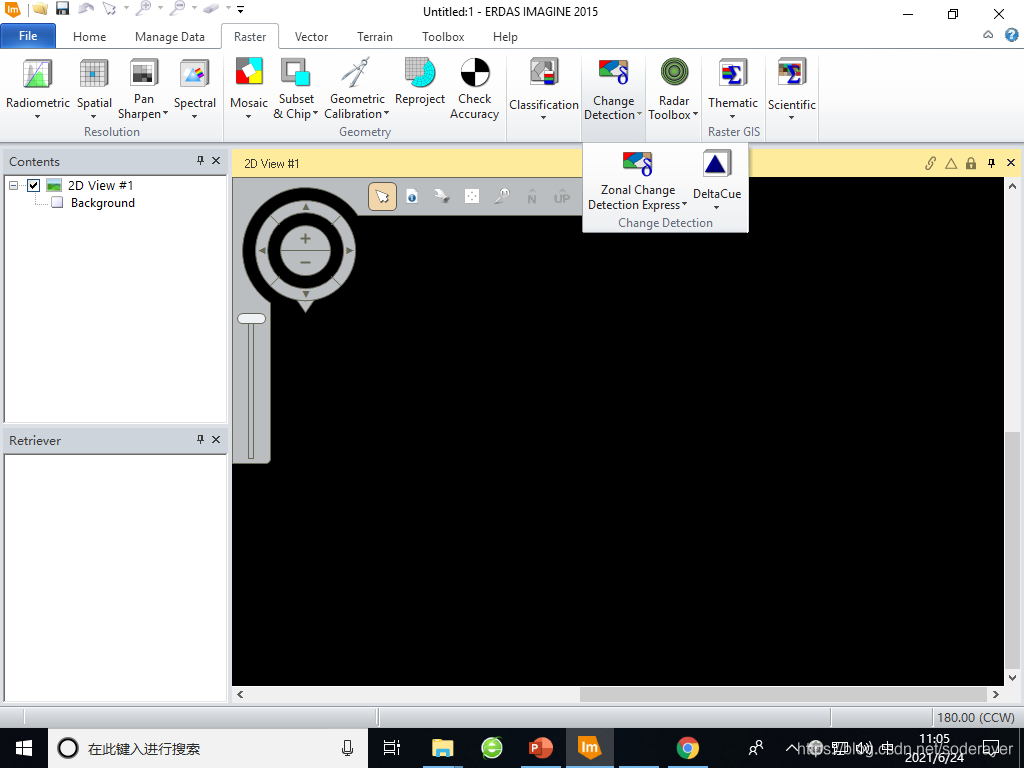Click the zoom magnifier icon in the view toolbar

(502, 197)
